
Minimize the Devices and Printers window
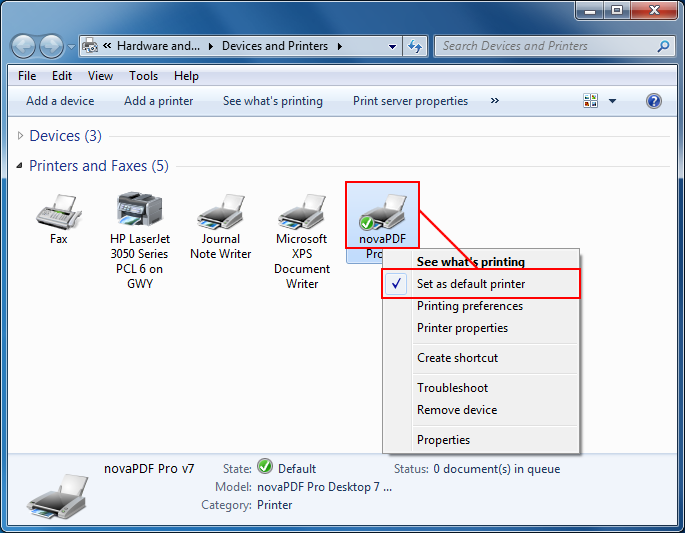pos(590,10)
